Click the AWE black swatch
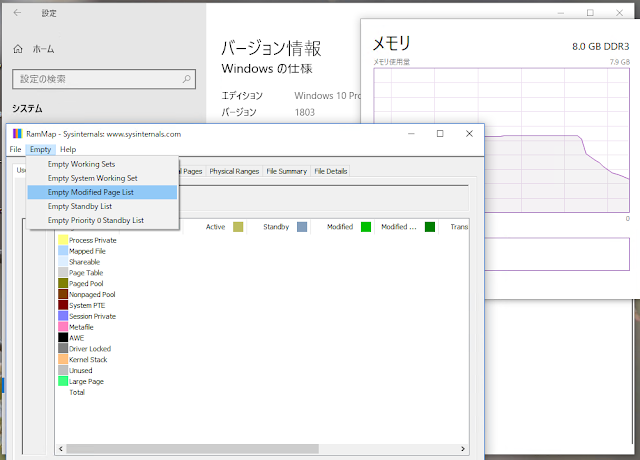This screenshot has height=460, width=640. click(x=63, y=338)
